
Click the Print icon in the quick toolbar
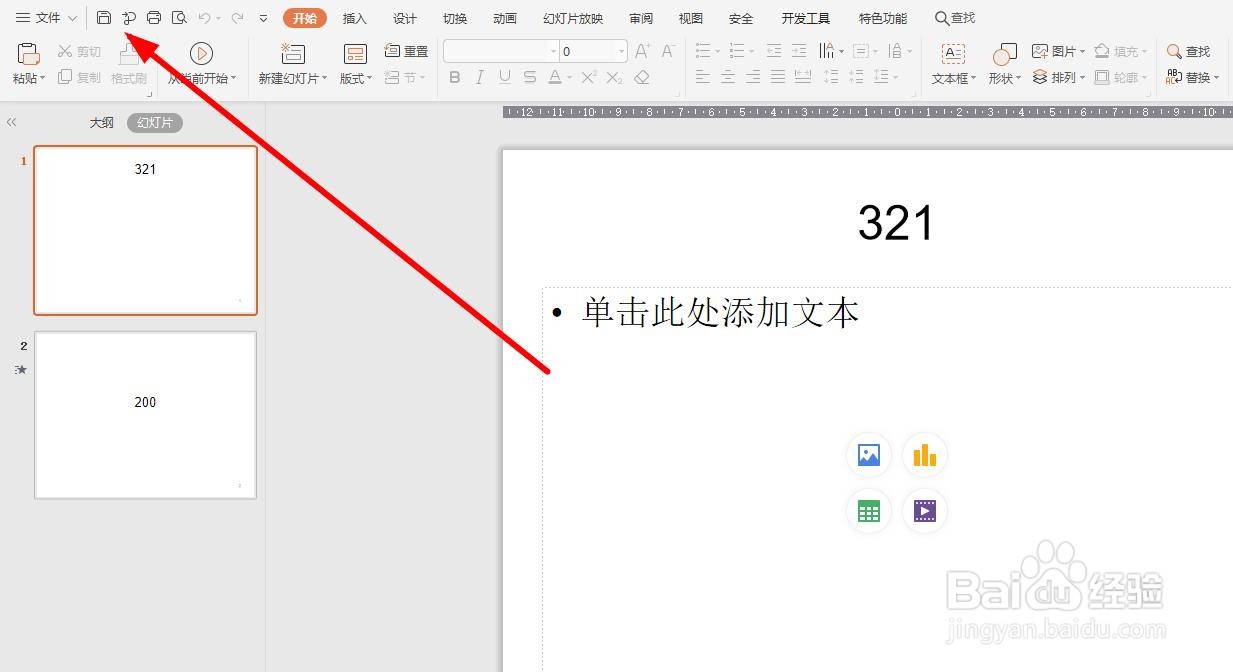coord(153,17)
